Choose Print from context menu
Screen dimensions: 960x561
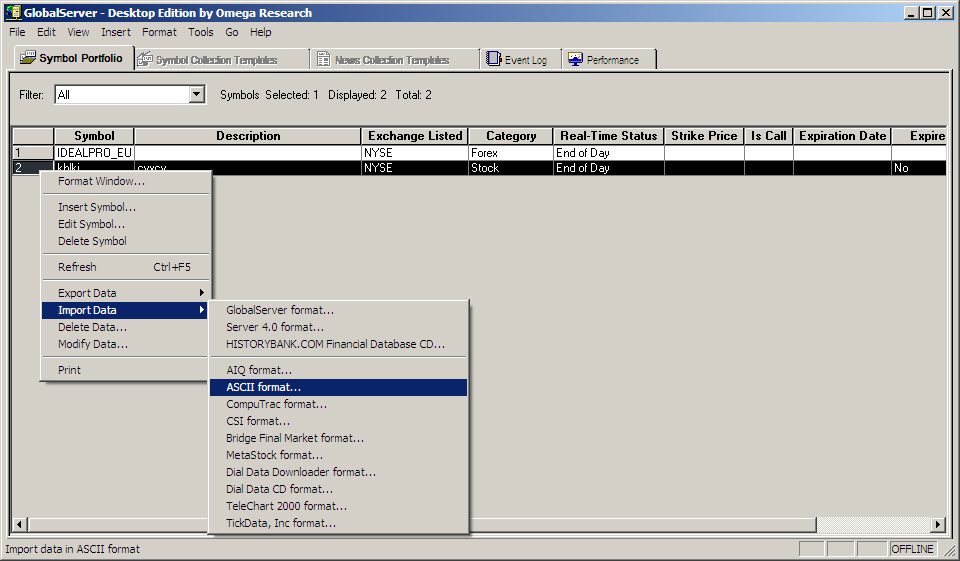[126, 370]
